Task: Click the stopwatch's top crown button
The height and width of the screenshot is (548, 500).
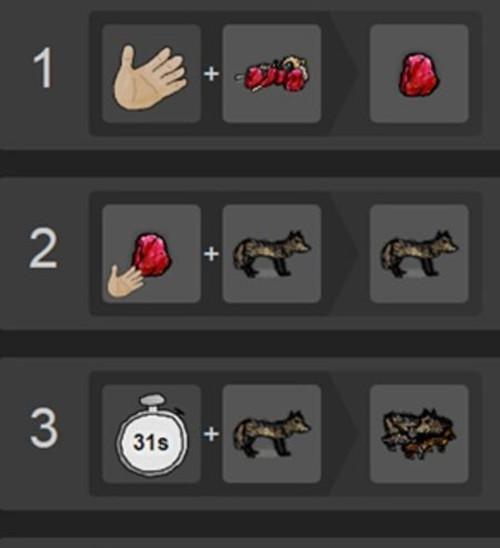Action: pyautogui.click(x=152, y=400)
